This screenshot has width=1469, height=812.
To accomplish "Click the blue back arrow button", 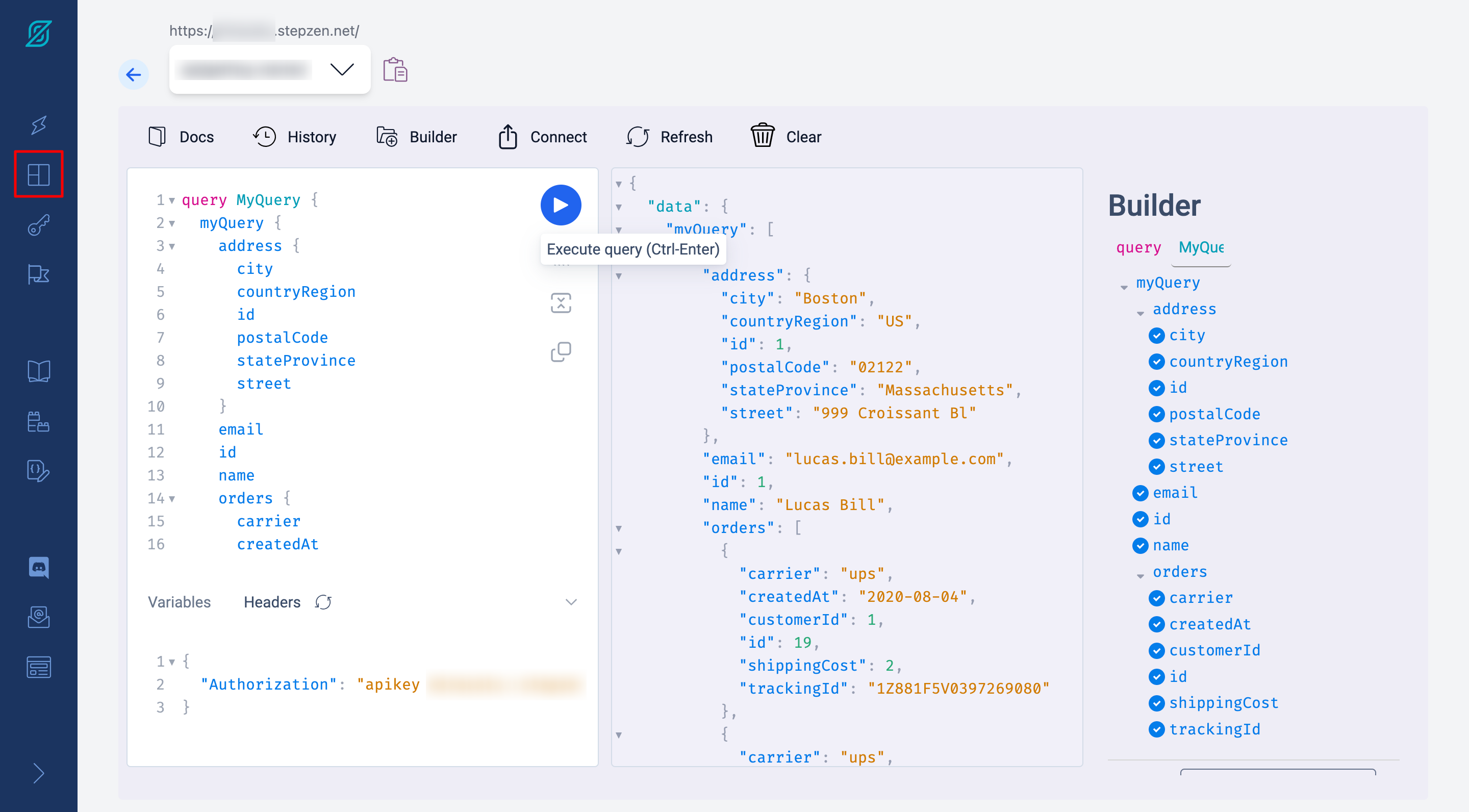I will coord(134,74).
